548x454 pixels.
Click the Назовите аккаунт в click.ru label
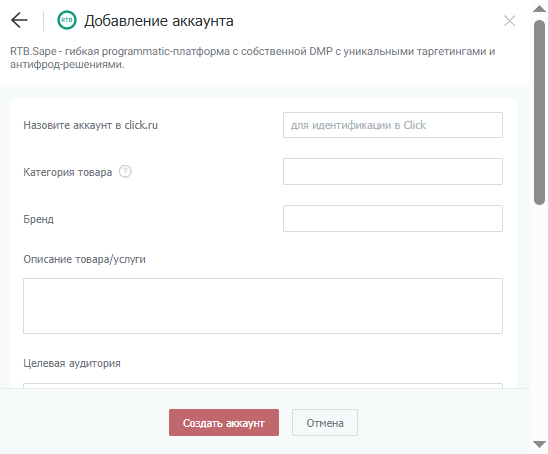[x=91, y=125]
